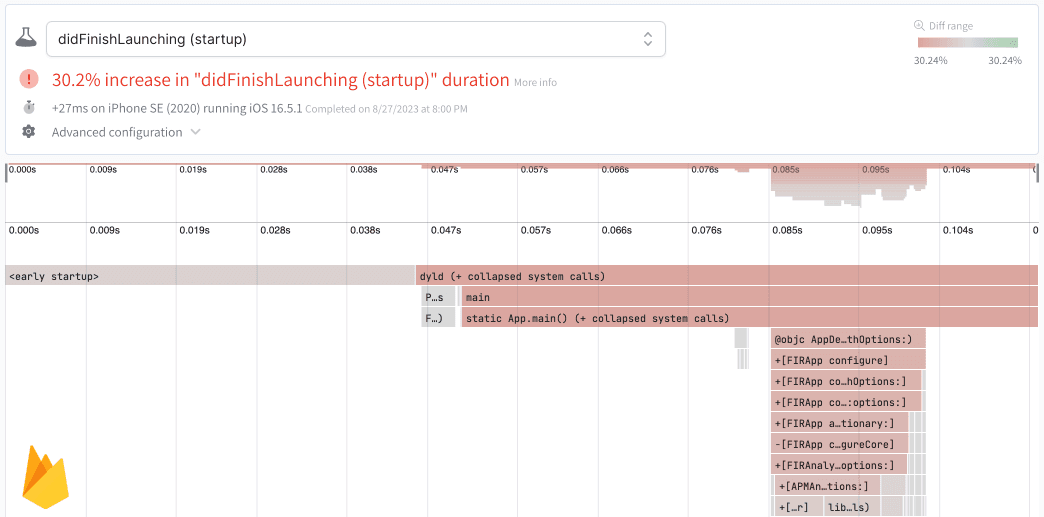Select the +[FIRApp configure] frame
Viewport: 1044px width, 517px height.
[848, 360]
